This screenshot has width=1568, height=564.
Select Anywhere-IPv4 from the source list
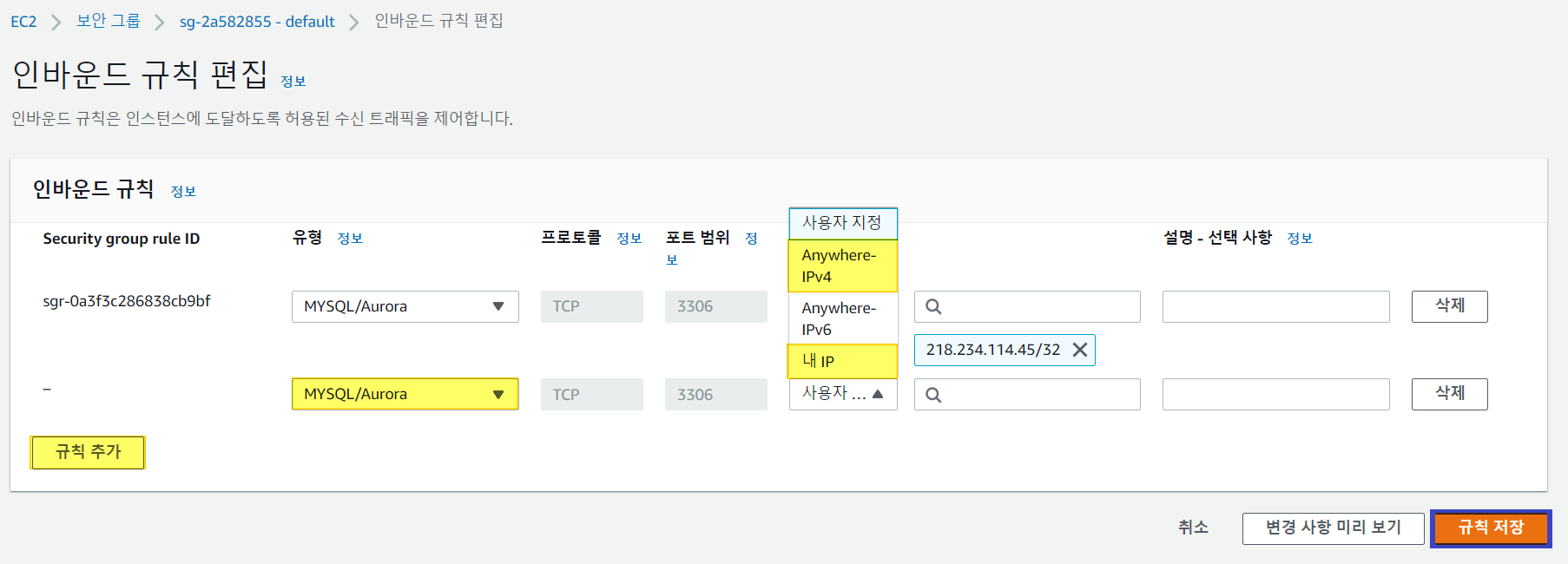(x=842, y=266)
